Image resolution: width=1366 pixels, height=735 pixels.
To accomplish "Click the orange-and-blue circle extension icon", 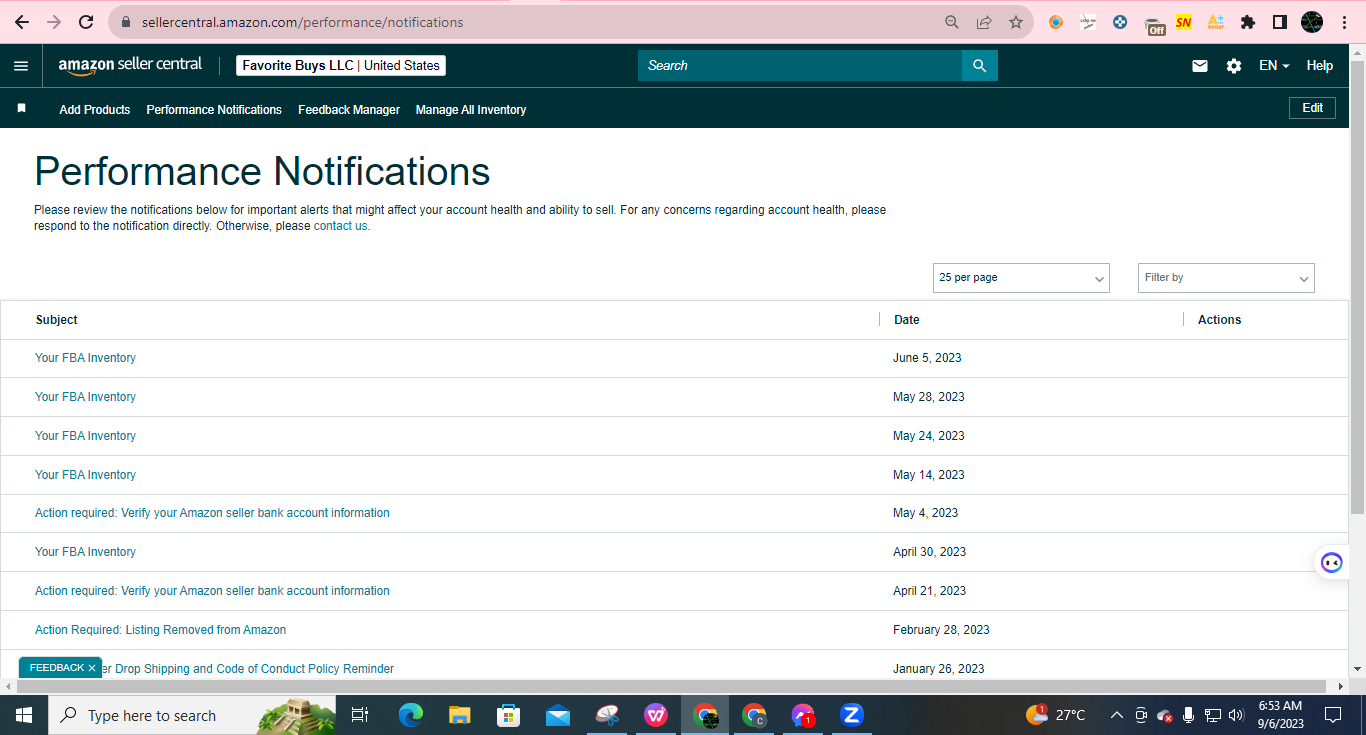I will (1056, 22).
